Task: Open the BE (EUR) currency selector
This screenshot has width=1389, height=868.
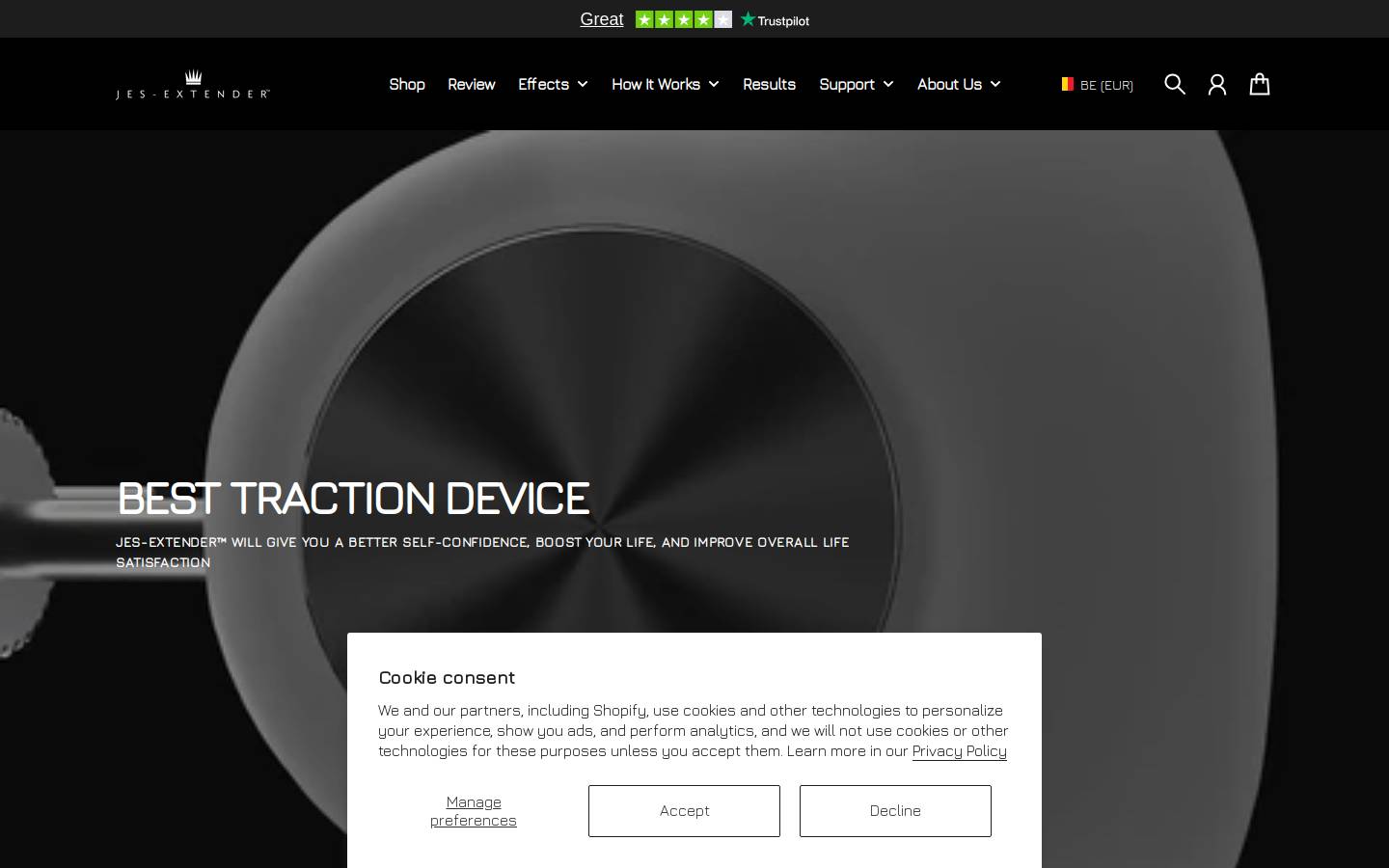Action: tap(1098, 85)
